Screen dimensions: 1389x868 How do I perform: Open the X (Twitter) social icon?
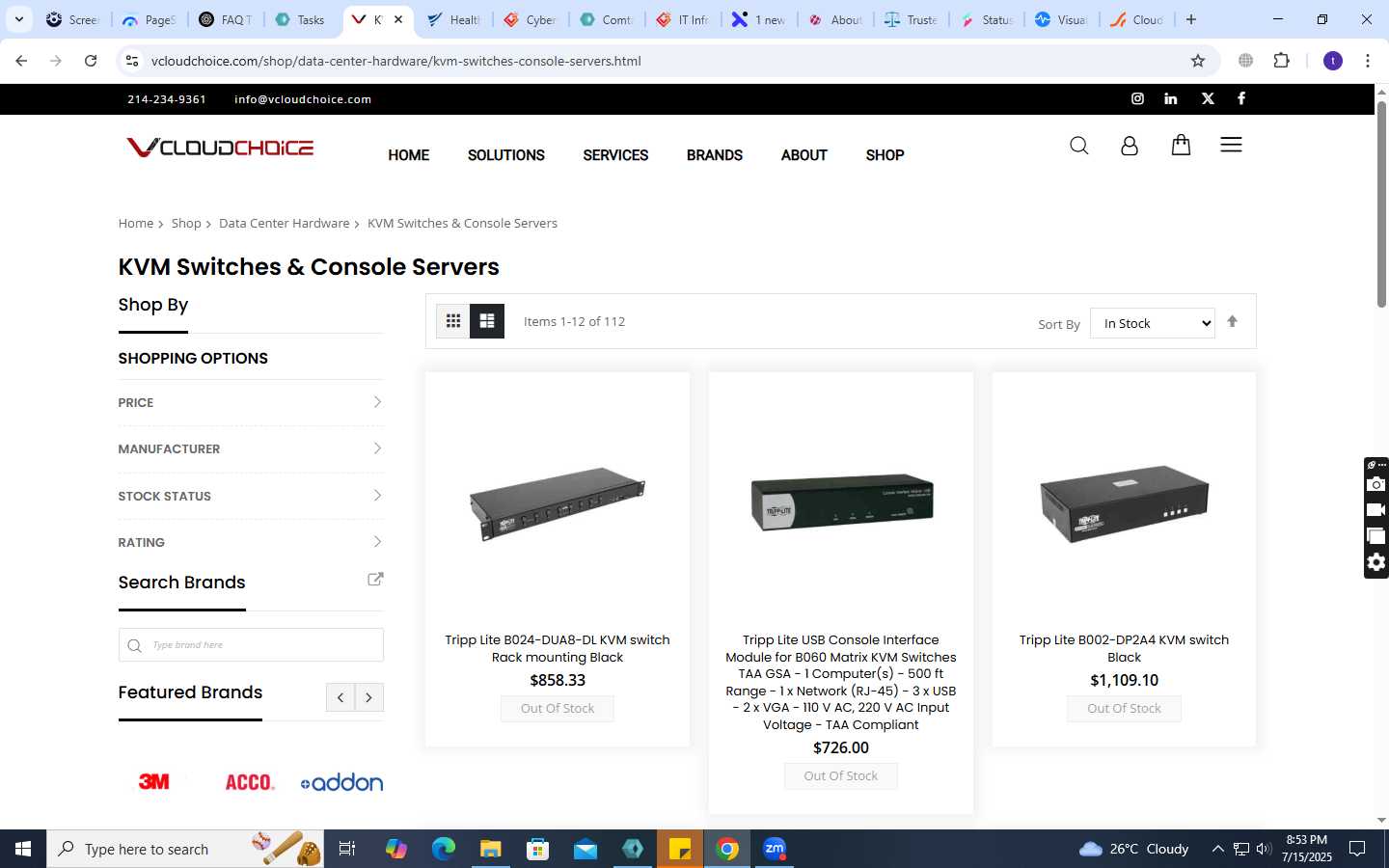(x=1208, y=98)
